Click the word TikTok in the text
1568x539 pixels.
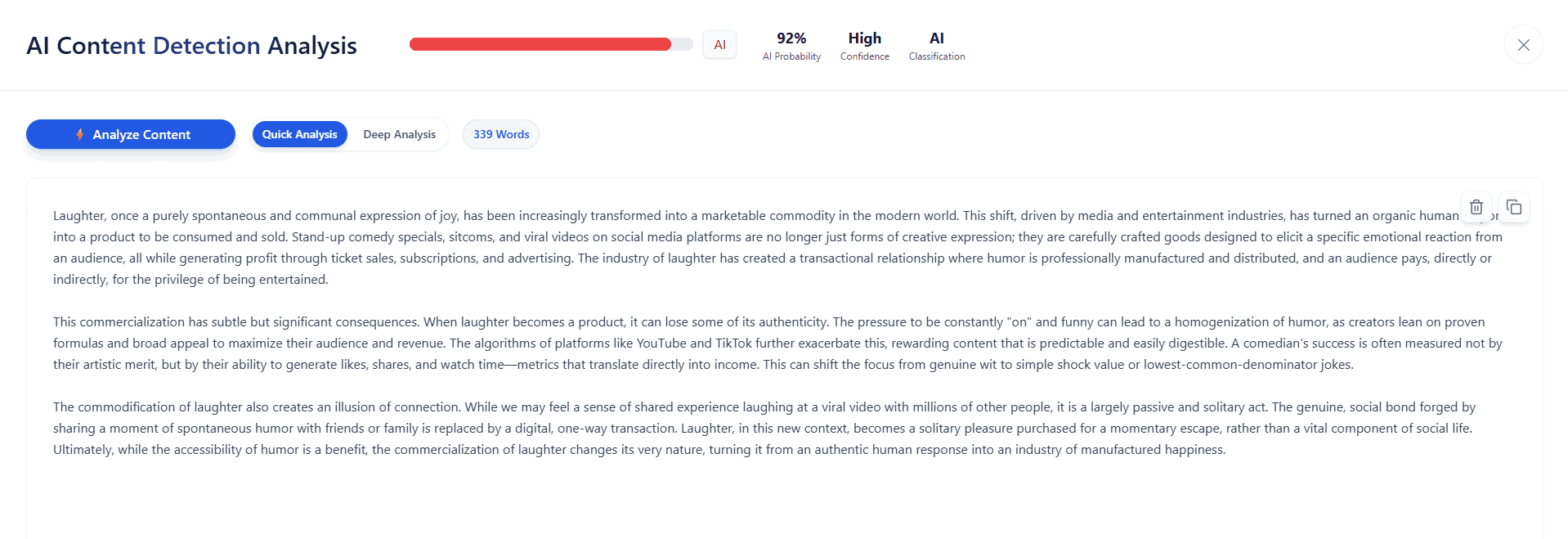[x=733, y=344]
